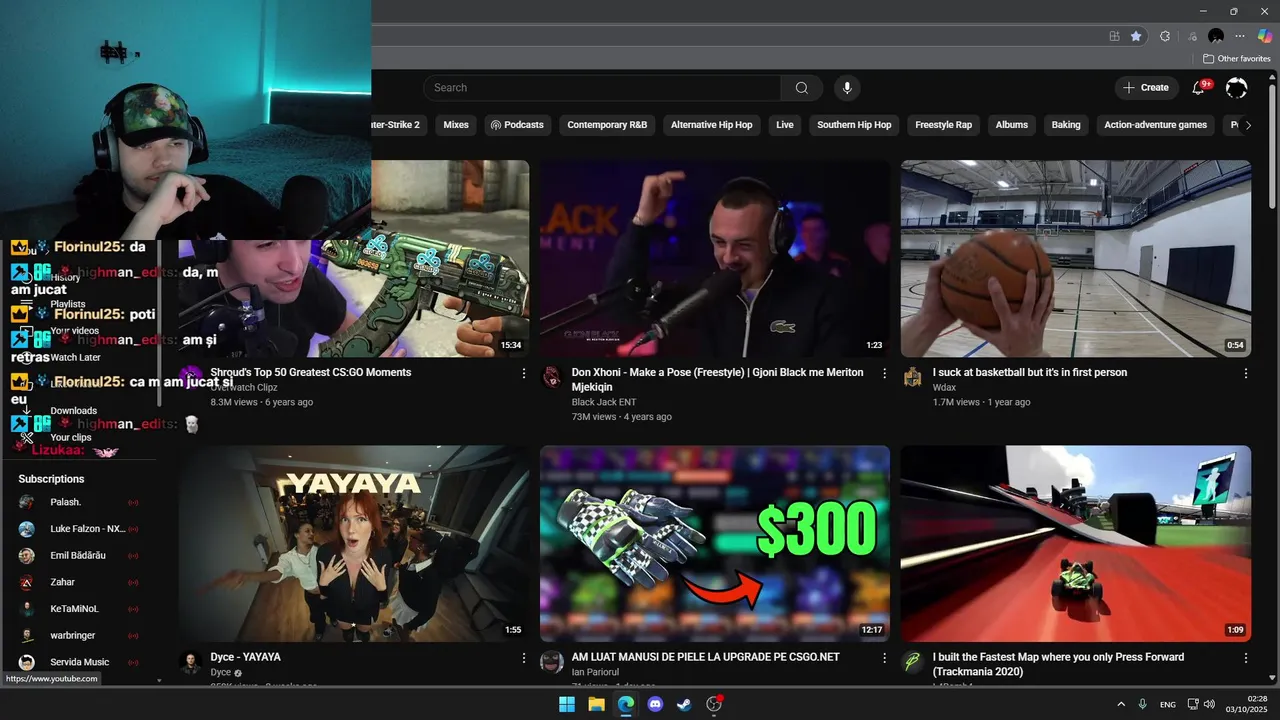This screenshot has width=1280, height=720.
Task: Open KeTaMiNoL subscription channel
Action: pyautogui.click(x=80, y=609)
